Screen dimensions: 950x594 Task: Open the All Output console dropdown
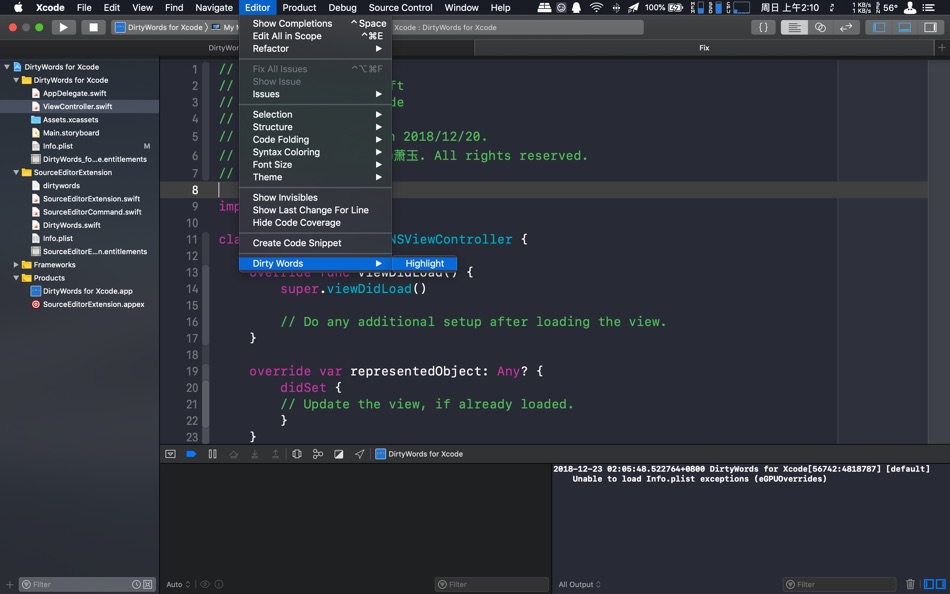(x=579, y=584)
